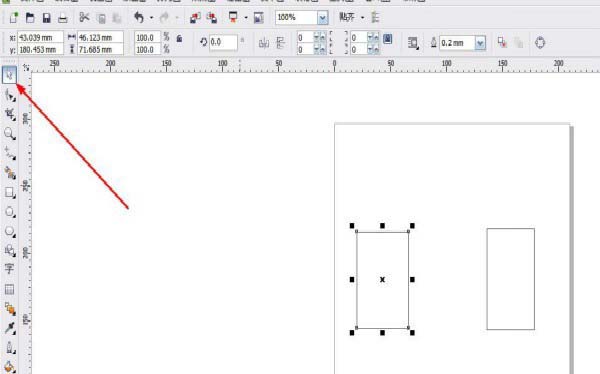Image resolution: width=600 pixels, height=374 pixels.
Task: Click the rotation angle 0.0 field
Action: pos(223,42)
